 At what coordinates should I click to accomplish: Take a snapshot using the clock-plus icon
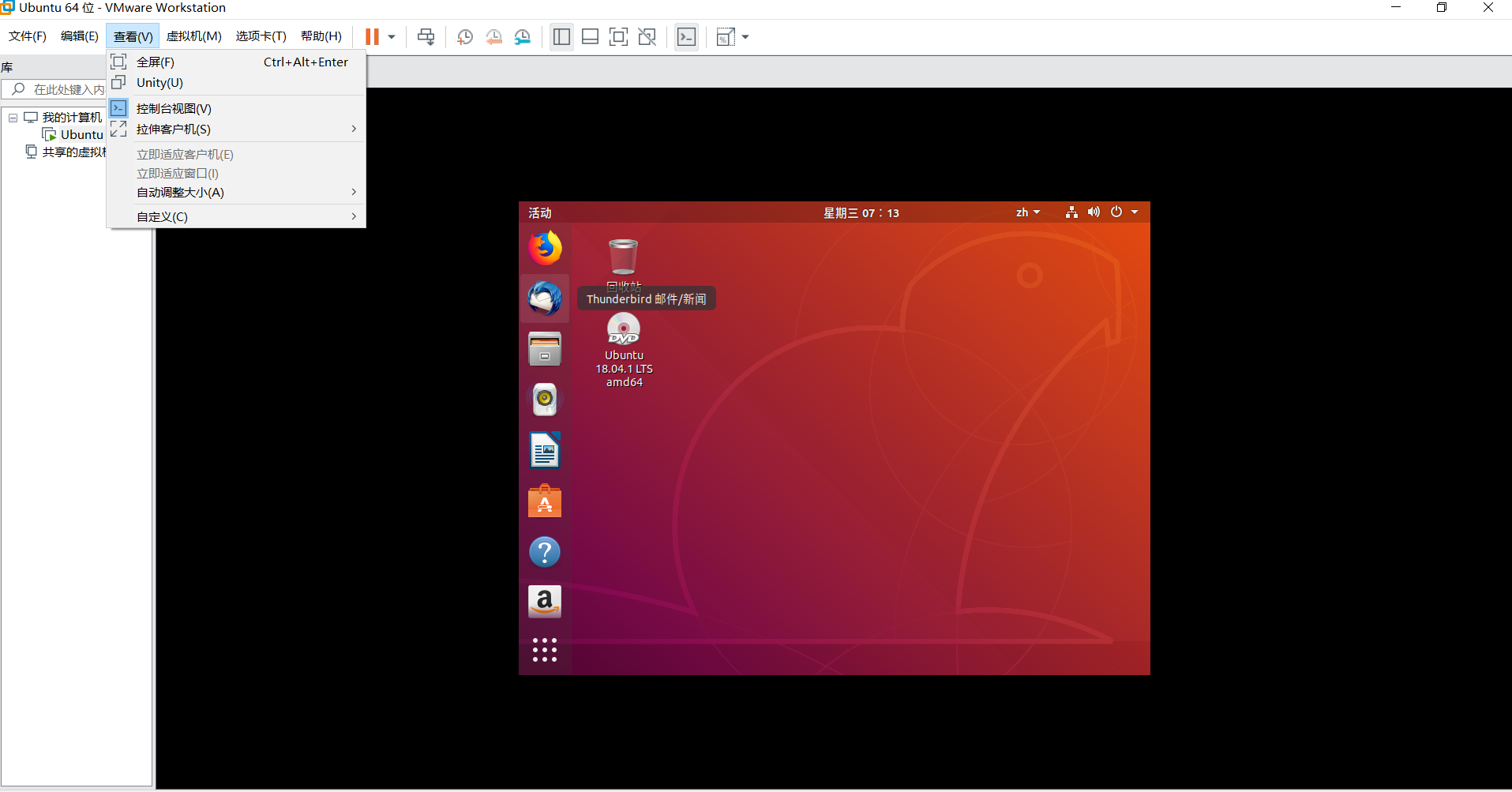point(465,37)
